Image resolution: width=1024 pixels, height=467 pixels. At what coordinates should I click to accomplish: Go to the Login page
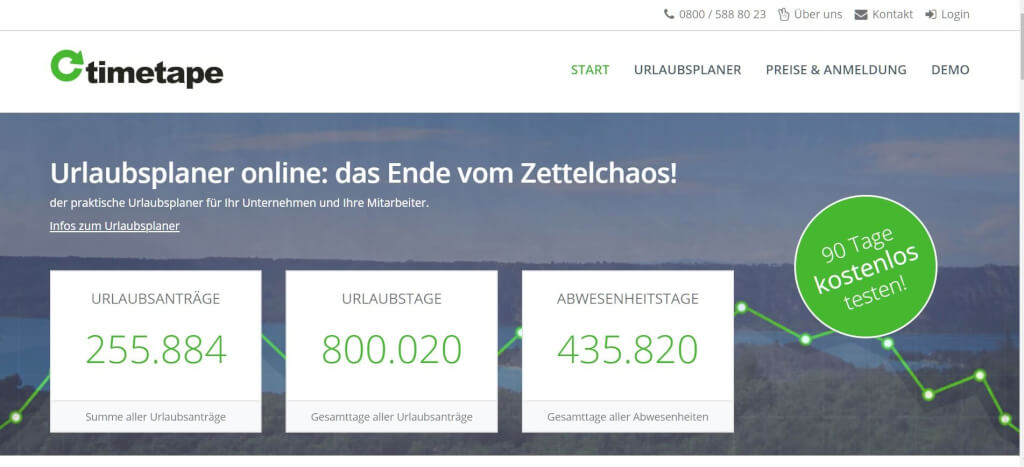click(x=955, y=14)
